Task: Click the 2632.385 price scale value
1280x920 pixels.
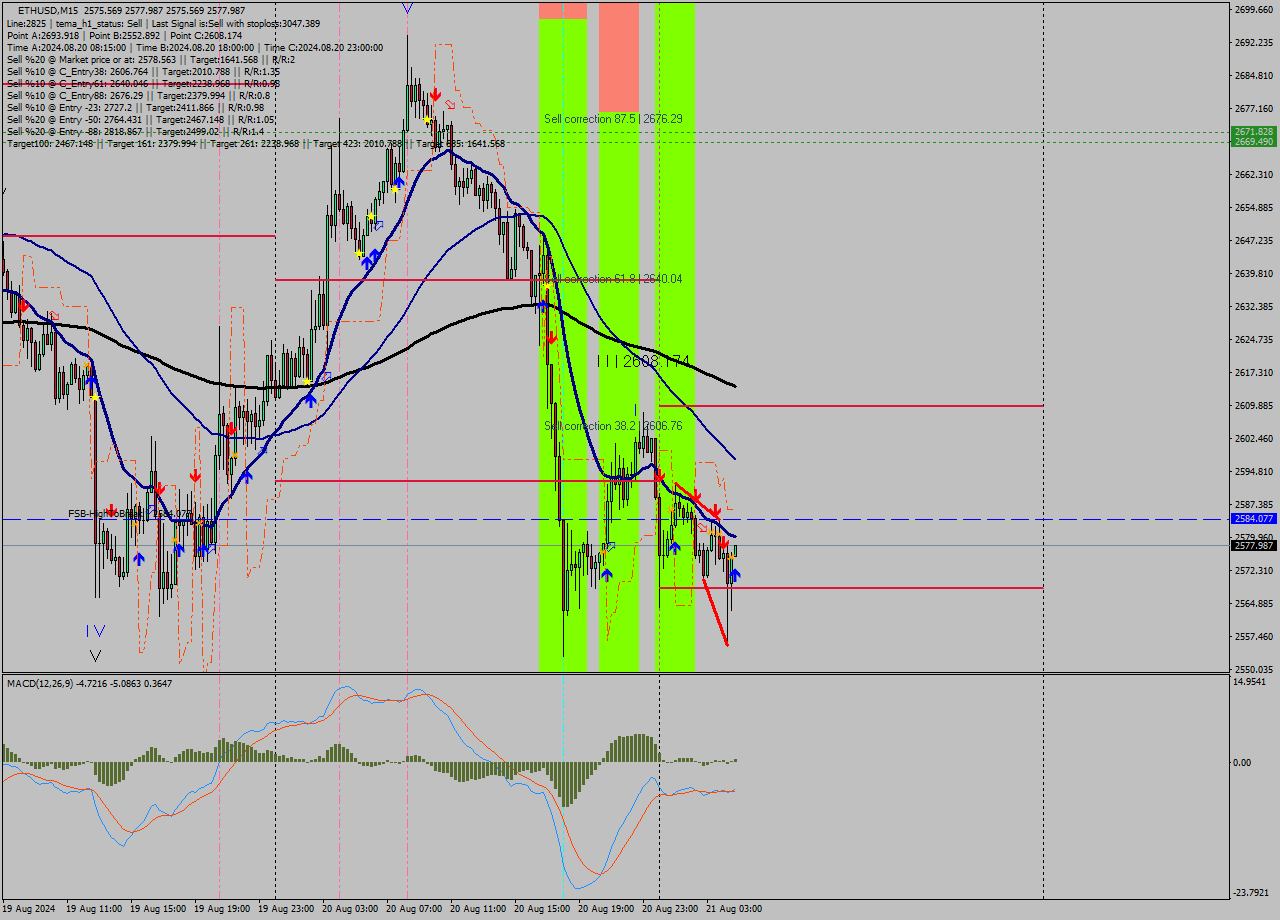Action: coord(1253,307)
